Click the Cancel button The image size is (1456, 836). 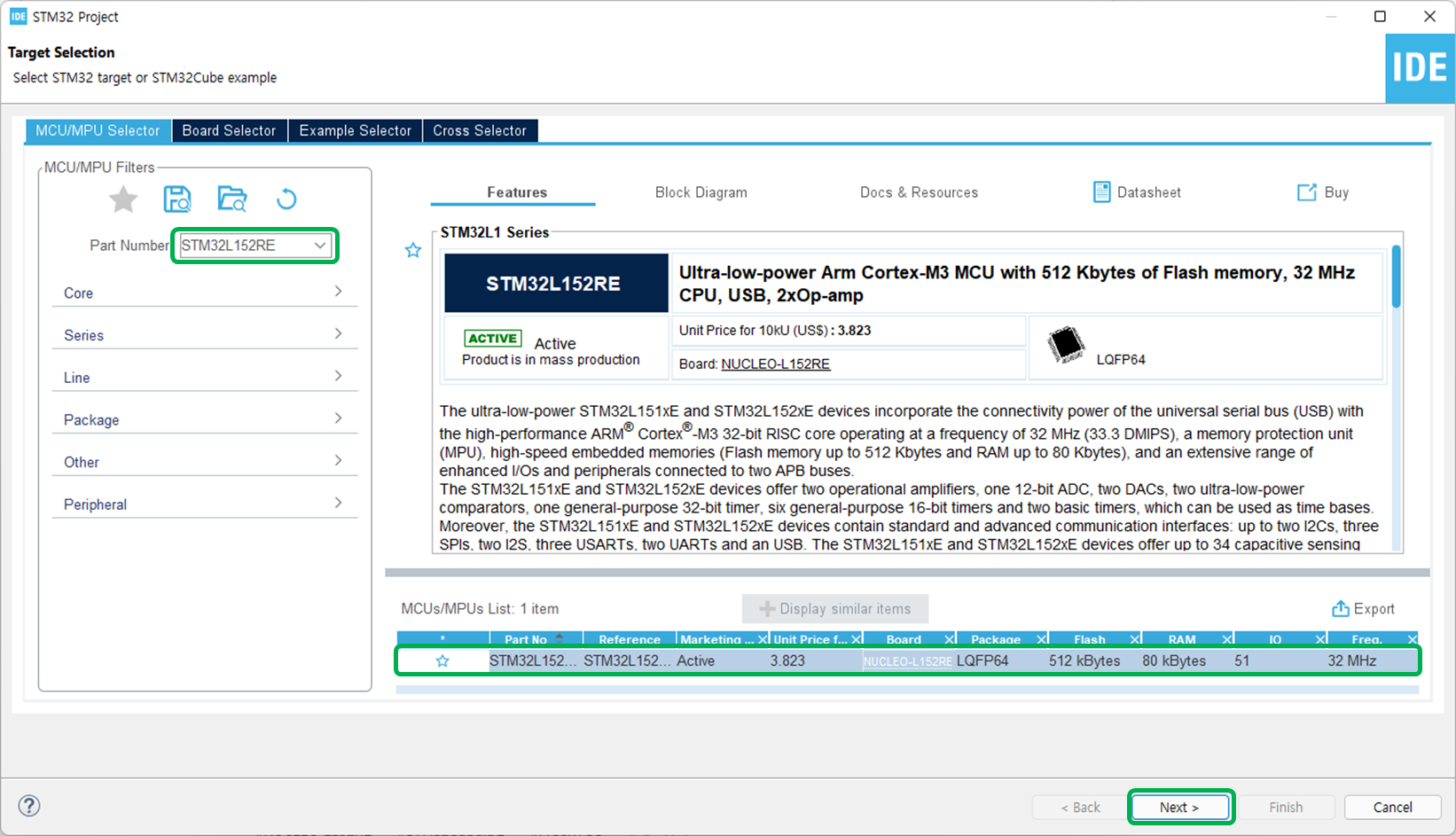pos(1392,807)
